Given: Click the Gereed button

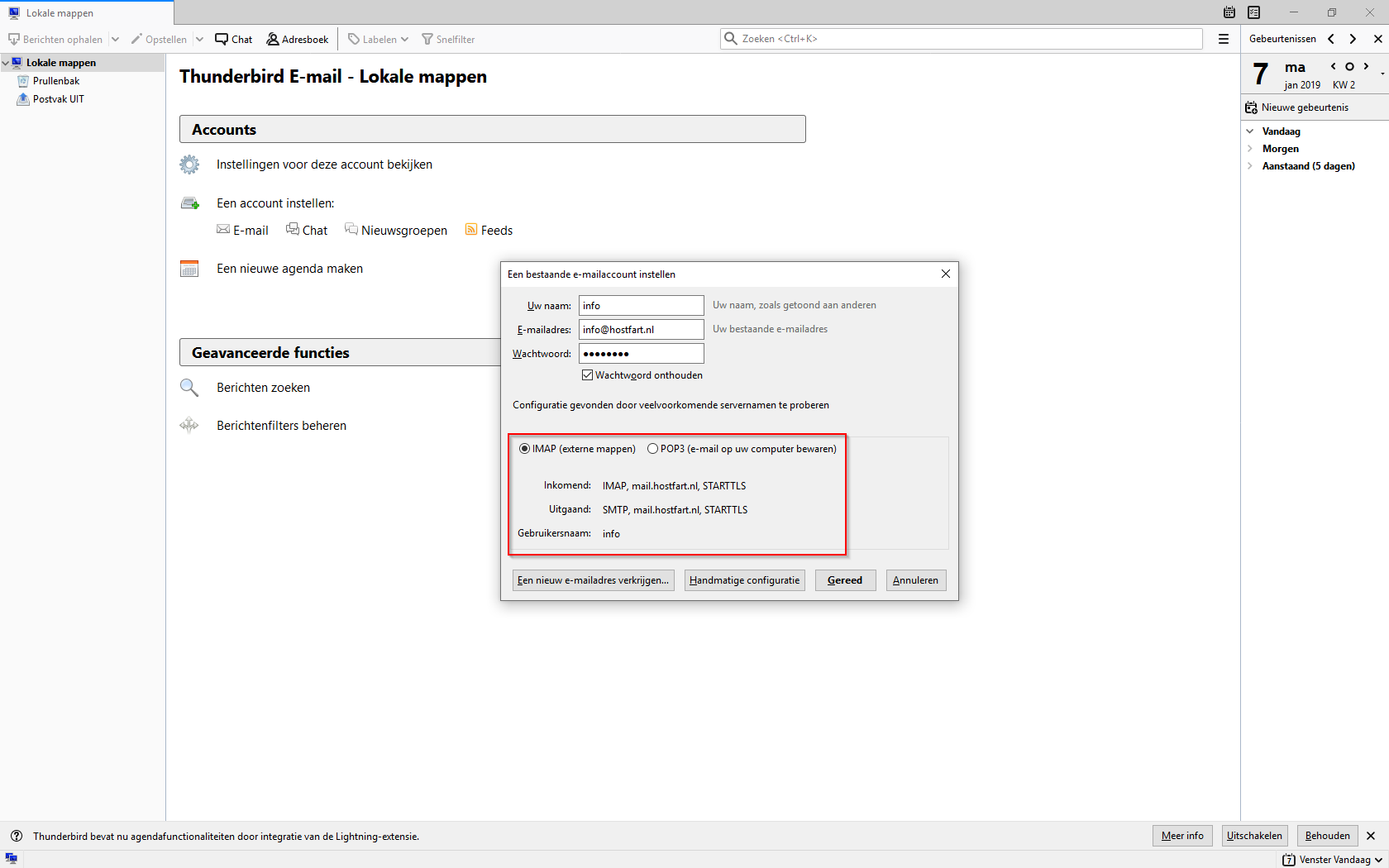Looking at the screenshot, I should [x=845, y=580].
